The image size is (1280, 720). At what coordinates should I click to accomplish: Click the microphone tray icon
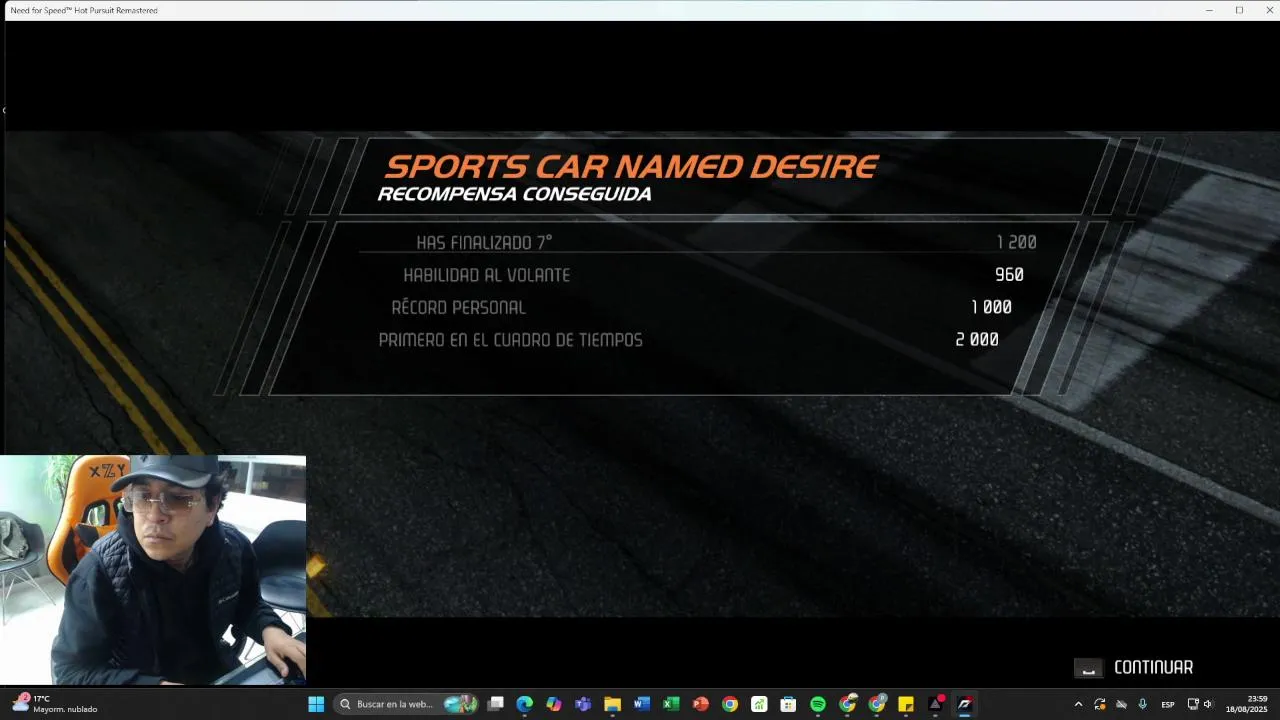coord(1142,704)
